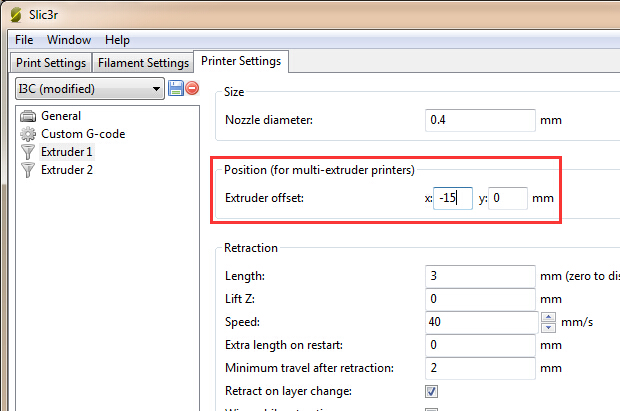Click the Lift Z input field
This screenshot has width=620, height=411.
tap(480, 299)
